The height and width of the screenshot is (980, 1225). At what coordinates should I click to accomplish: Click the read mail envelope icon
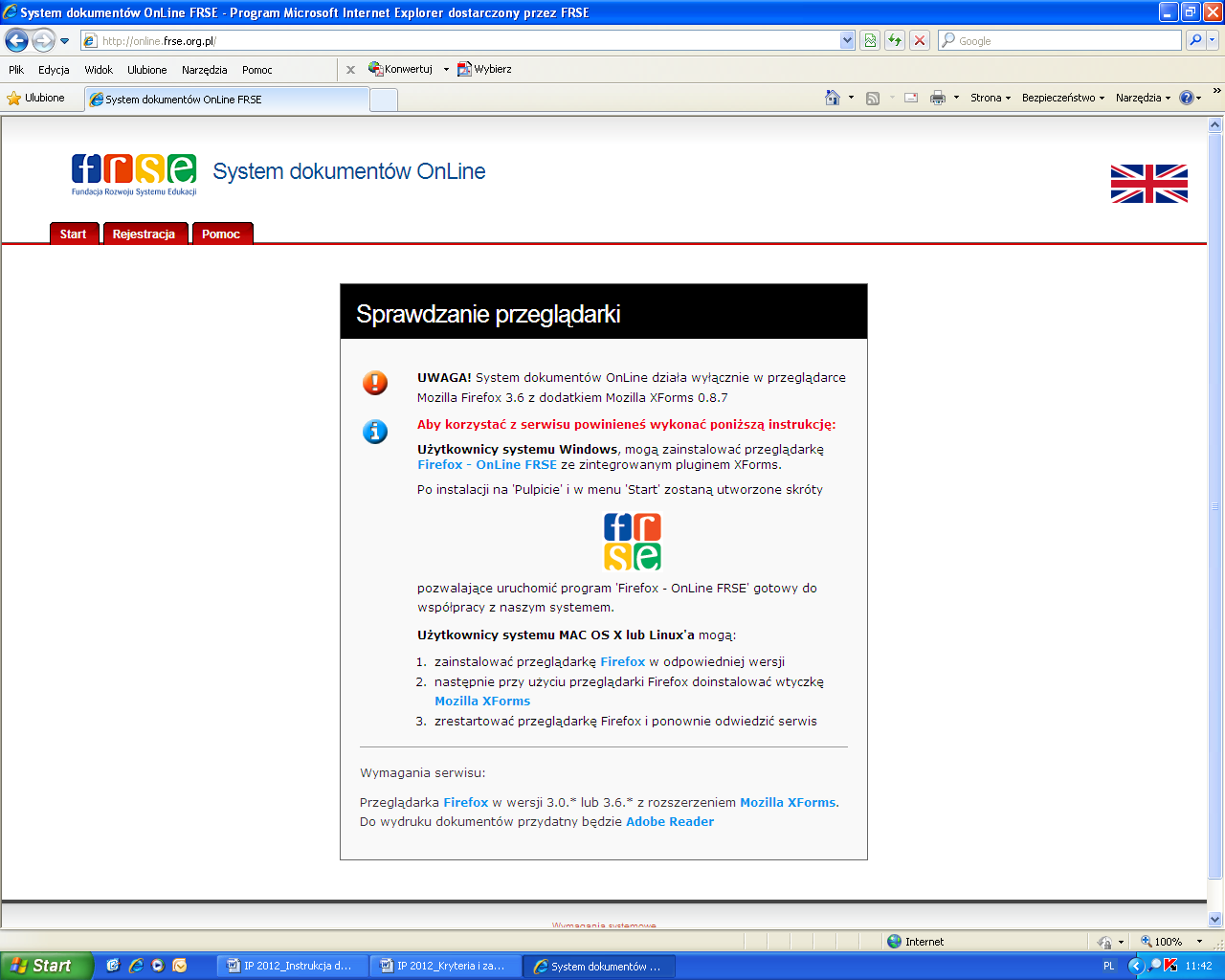(x=911, y=98)
